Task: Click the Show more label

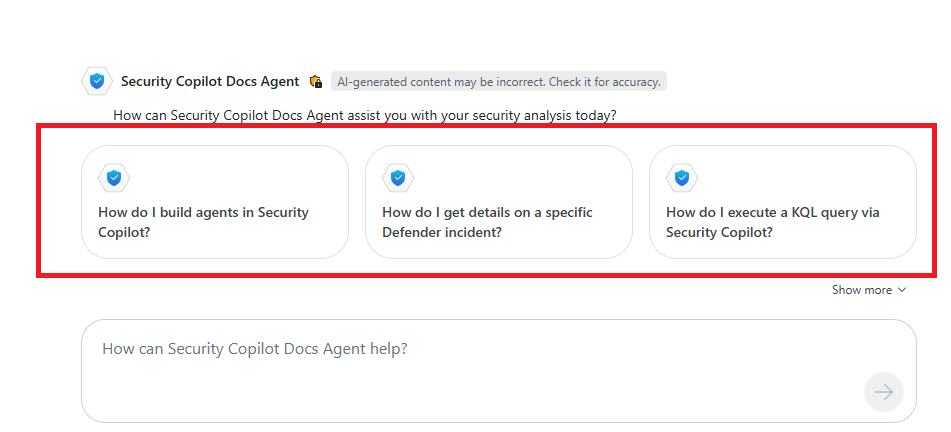Action: (861, 290)
